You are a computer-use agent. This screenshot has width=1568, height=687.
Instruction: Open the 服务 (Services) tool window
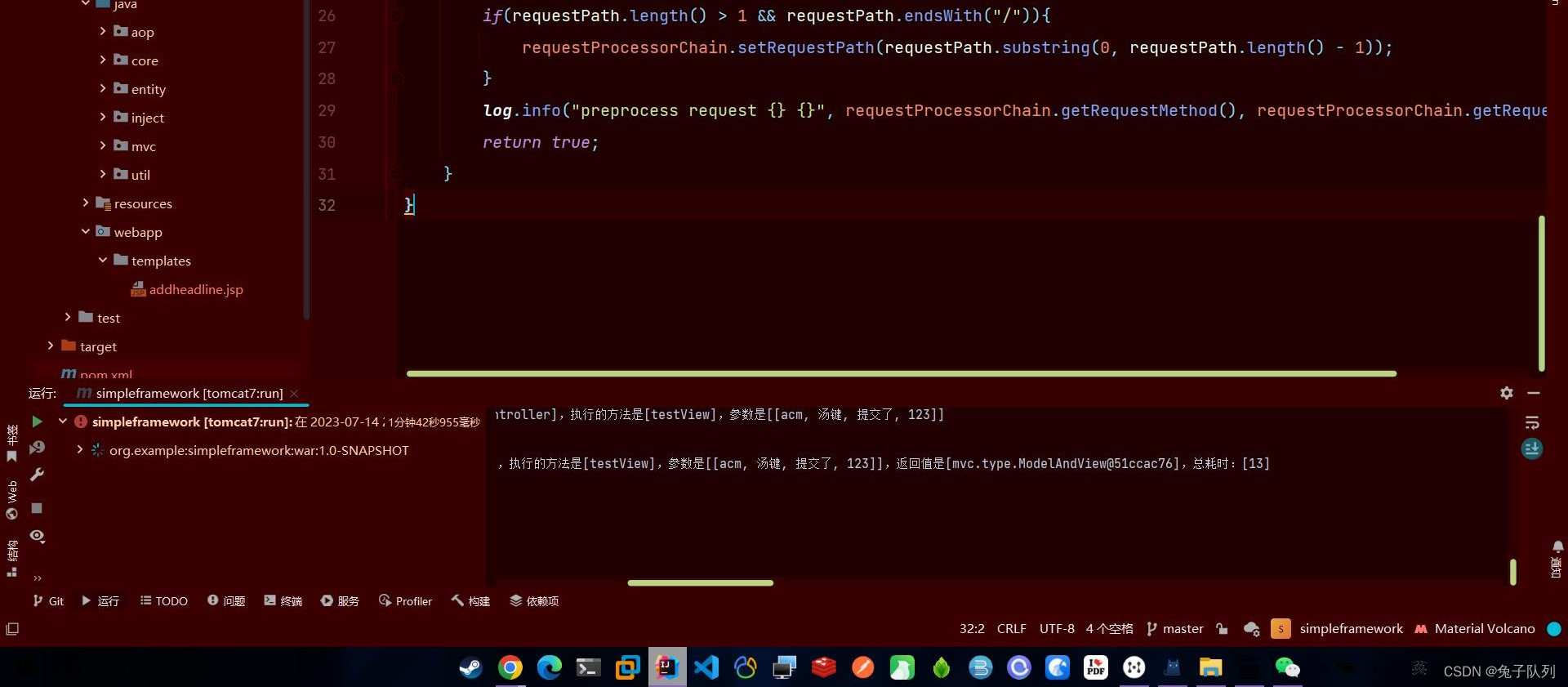point(340,600)
